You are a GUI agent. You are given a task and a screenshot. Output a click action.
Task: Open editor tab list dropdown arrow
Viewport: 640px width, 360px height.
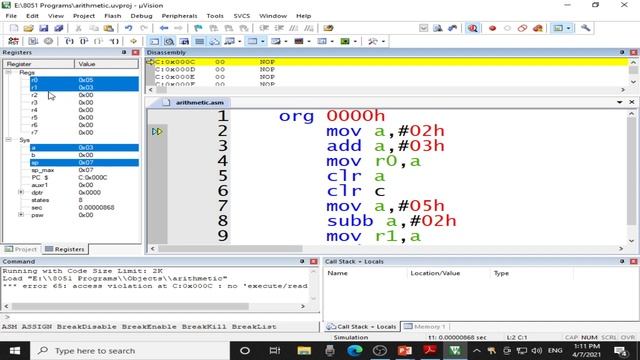620,102
